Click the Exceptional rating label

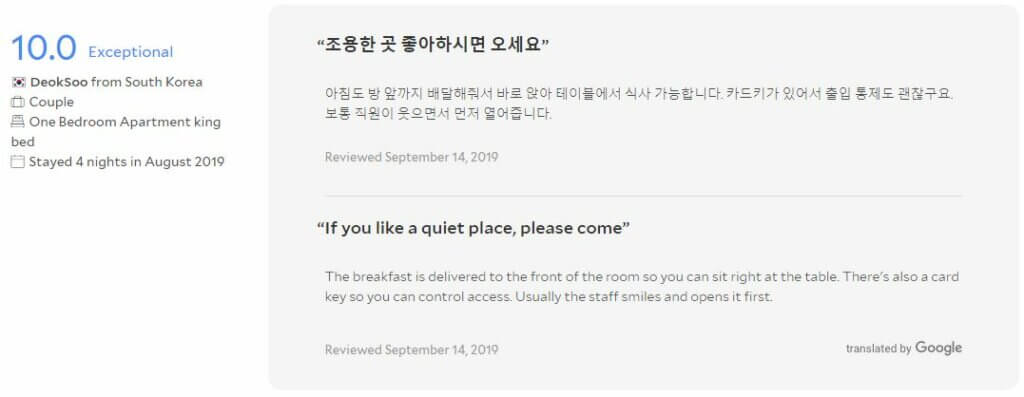131,52
